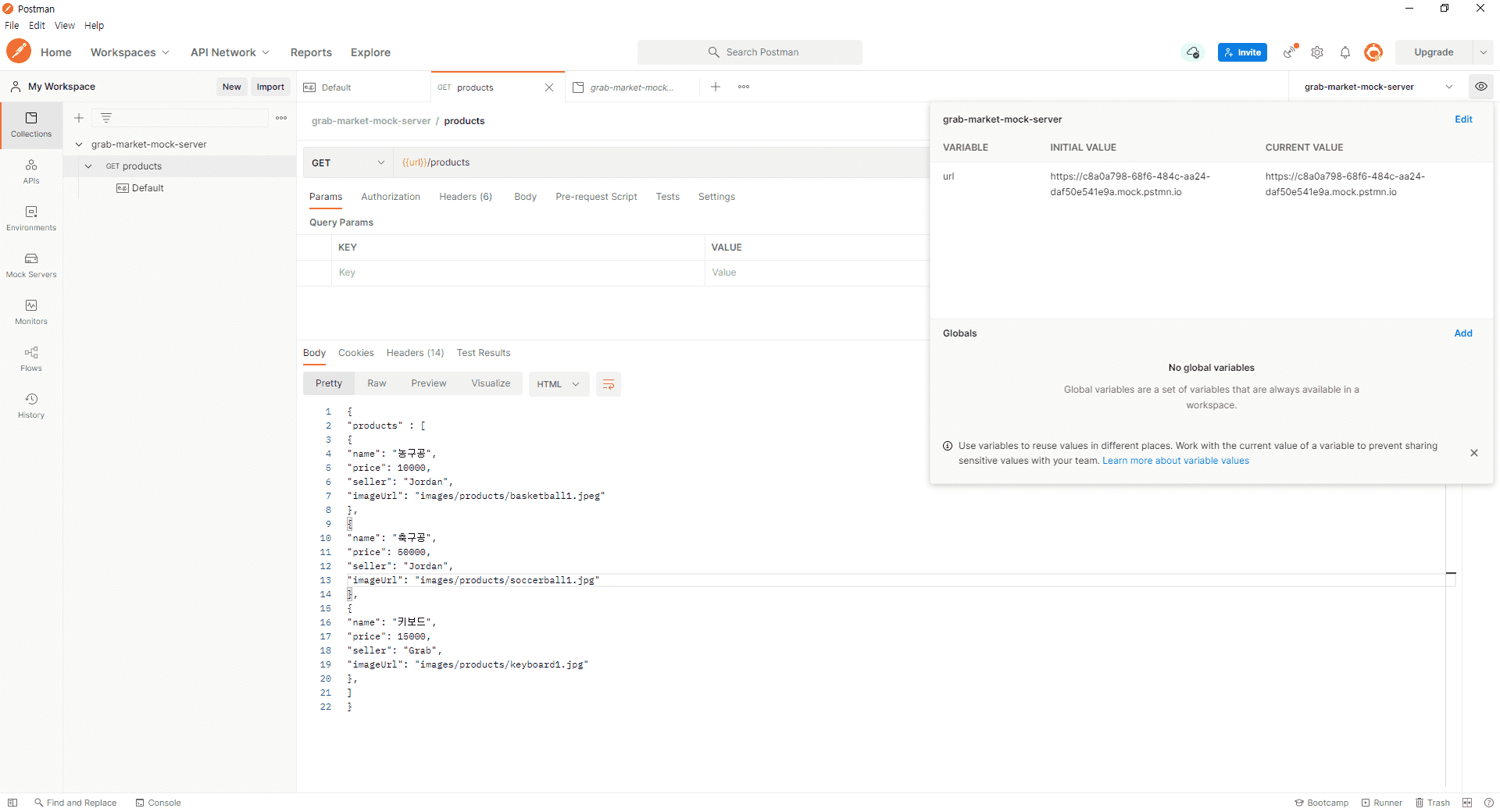1500x812 pixels.
Task: Open the Help menu
Action: click(94, 26)
